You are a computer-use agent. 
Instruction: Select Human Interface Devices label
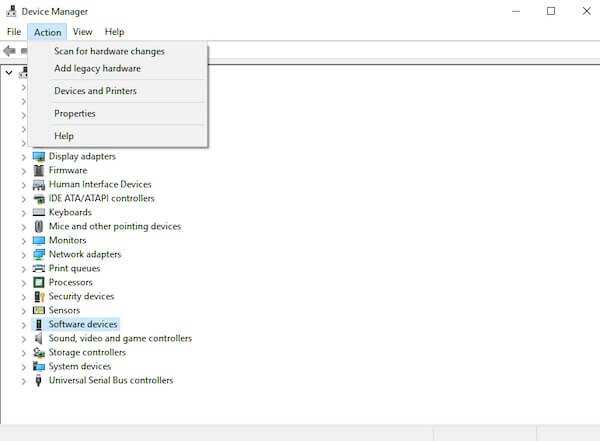pos(100,185)
